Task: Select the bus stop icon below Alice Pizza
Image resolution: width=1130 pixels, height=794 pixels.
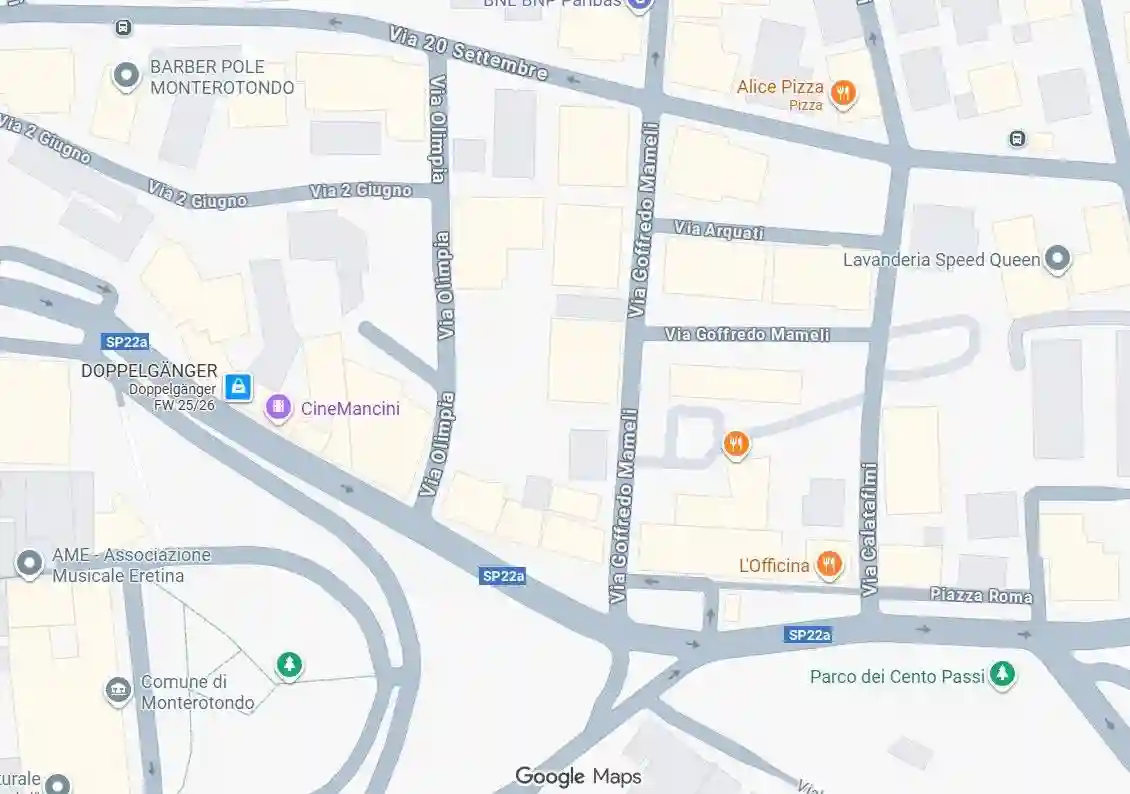Action: pyautogui.click(x=1017, y=138)
